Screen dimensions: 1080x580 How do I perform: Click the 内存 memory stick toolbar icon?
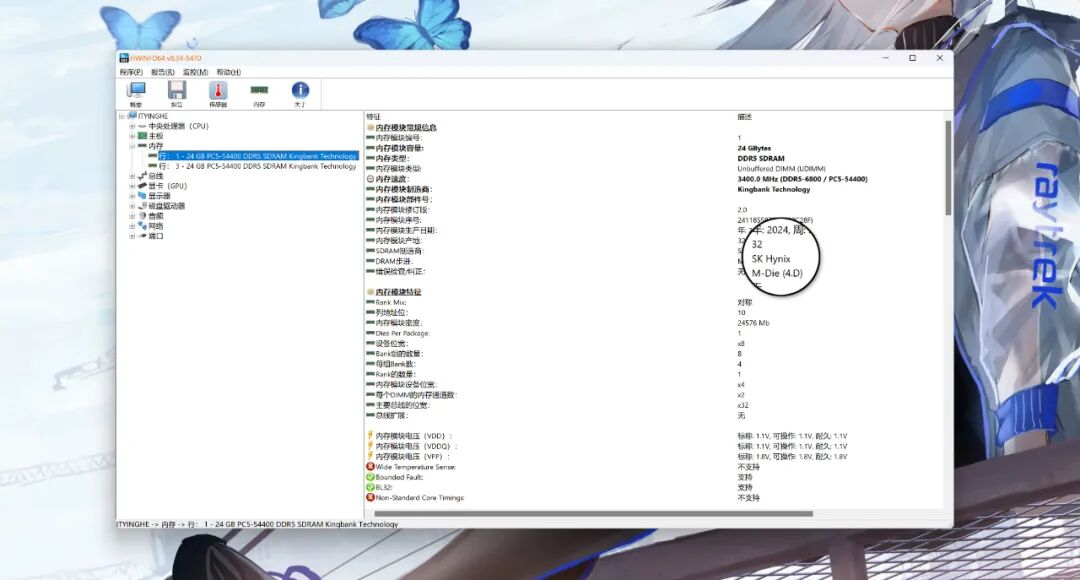259,90
